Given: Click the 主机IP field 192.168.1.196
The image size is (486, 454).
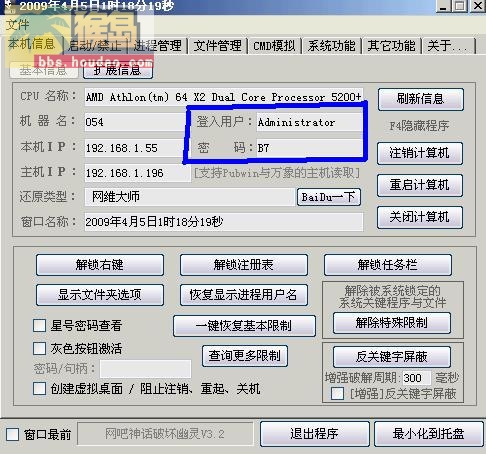Looking at the screenshot, I should pos(138,173).
